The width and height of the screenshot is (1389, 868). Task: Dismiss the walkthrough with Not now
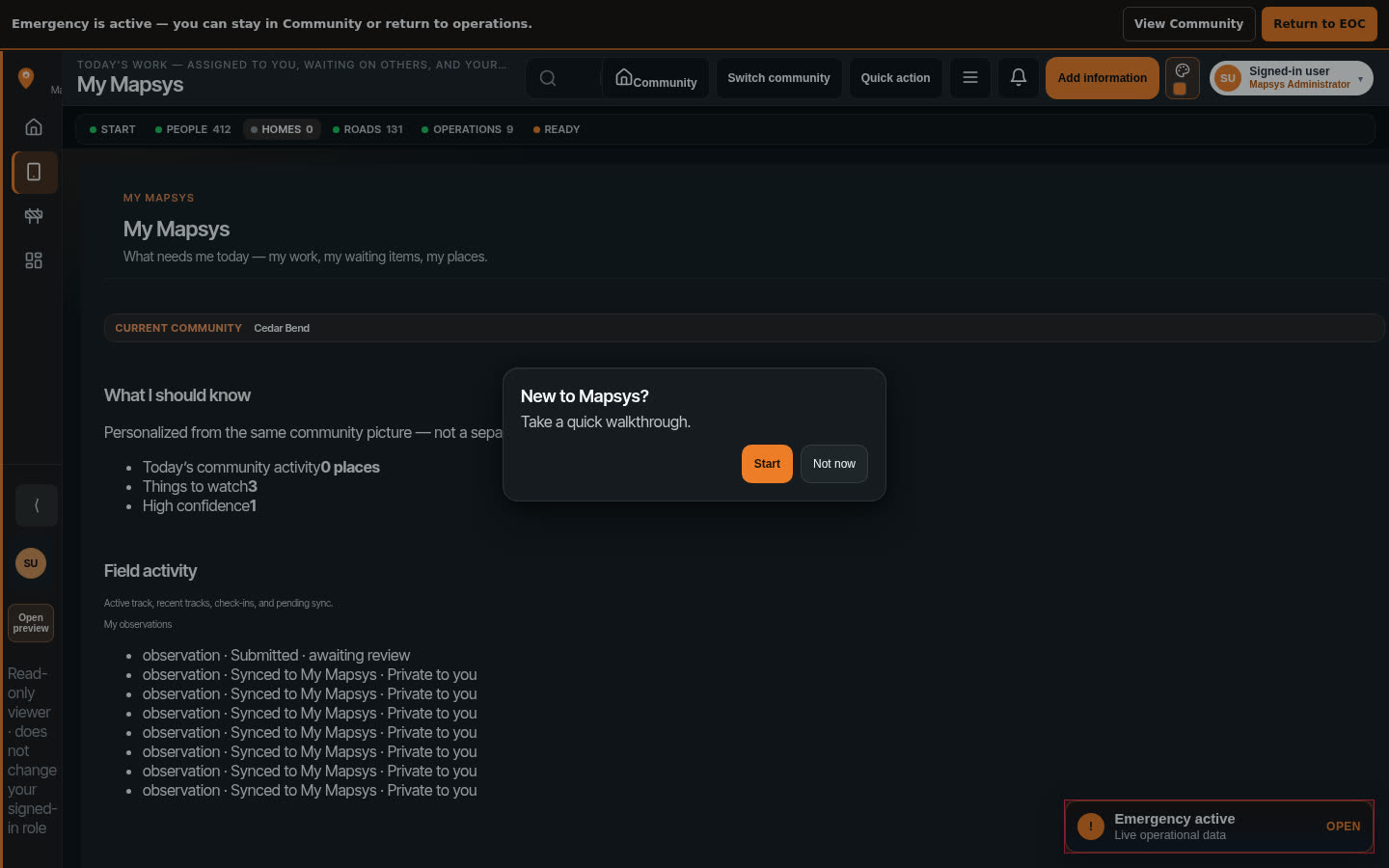834,464
